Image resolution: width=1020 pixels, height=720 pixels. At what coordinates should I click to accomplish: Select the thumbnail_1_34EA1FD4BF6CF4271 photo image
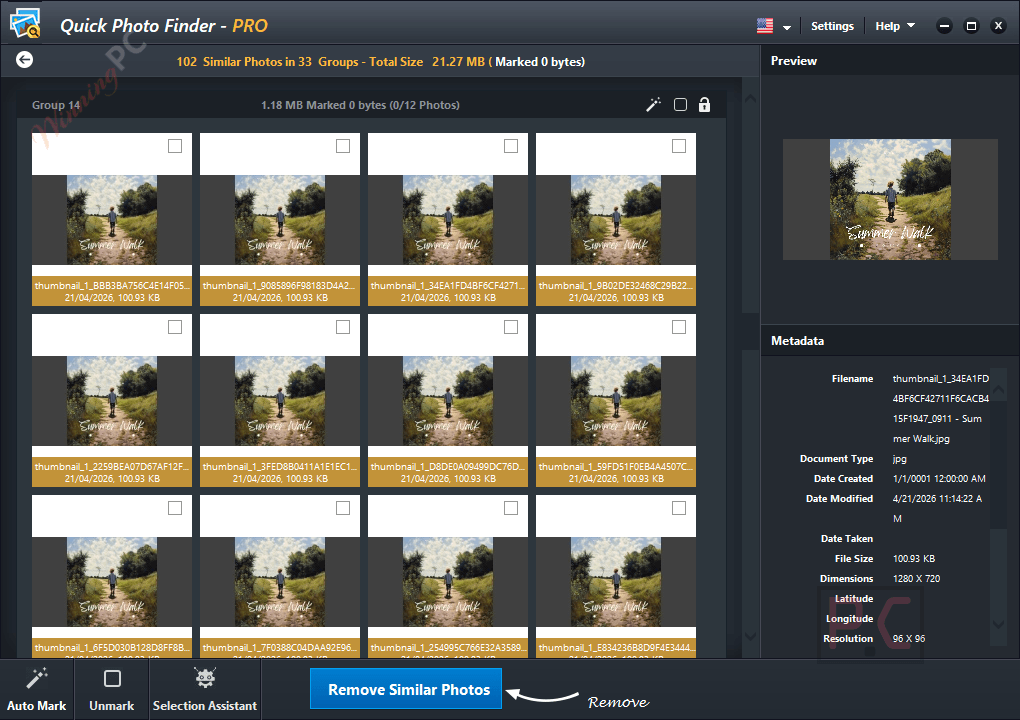tap(448, 220)
